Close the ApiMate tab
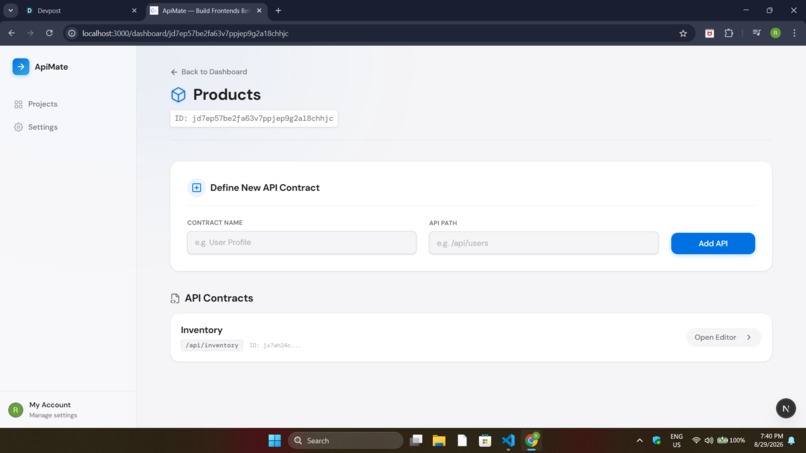 pyautogui.click(x=259, y=11)
